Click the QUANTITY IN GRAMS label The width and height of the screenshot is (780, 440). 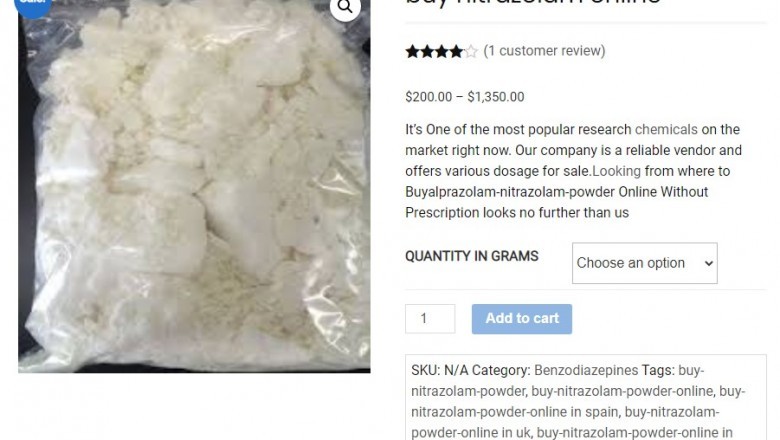point(472,256)
